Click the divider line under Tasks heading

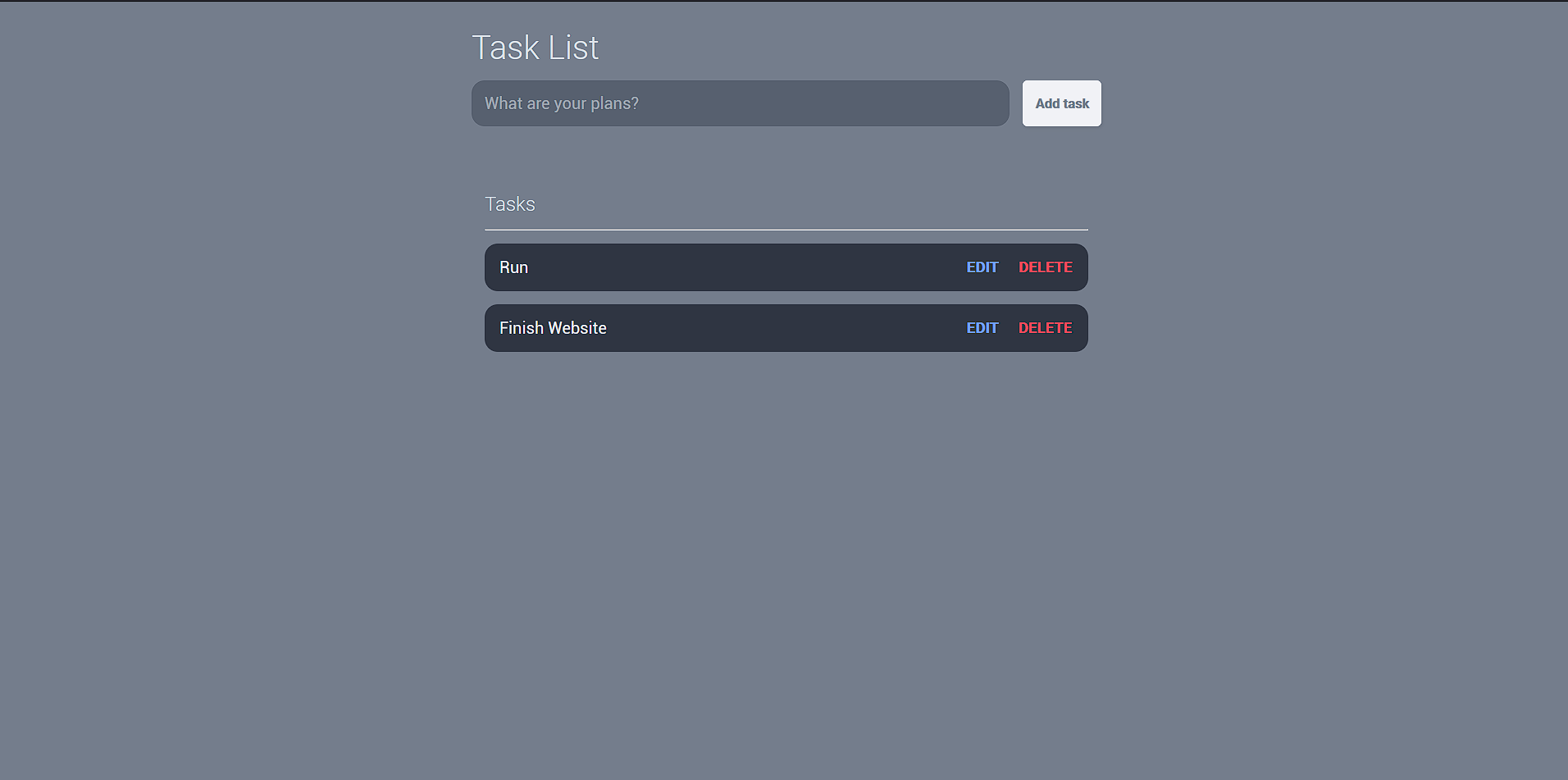coord(786,230)
